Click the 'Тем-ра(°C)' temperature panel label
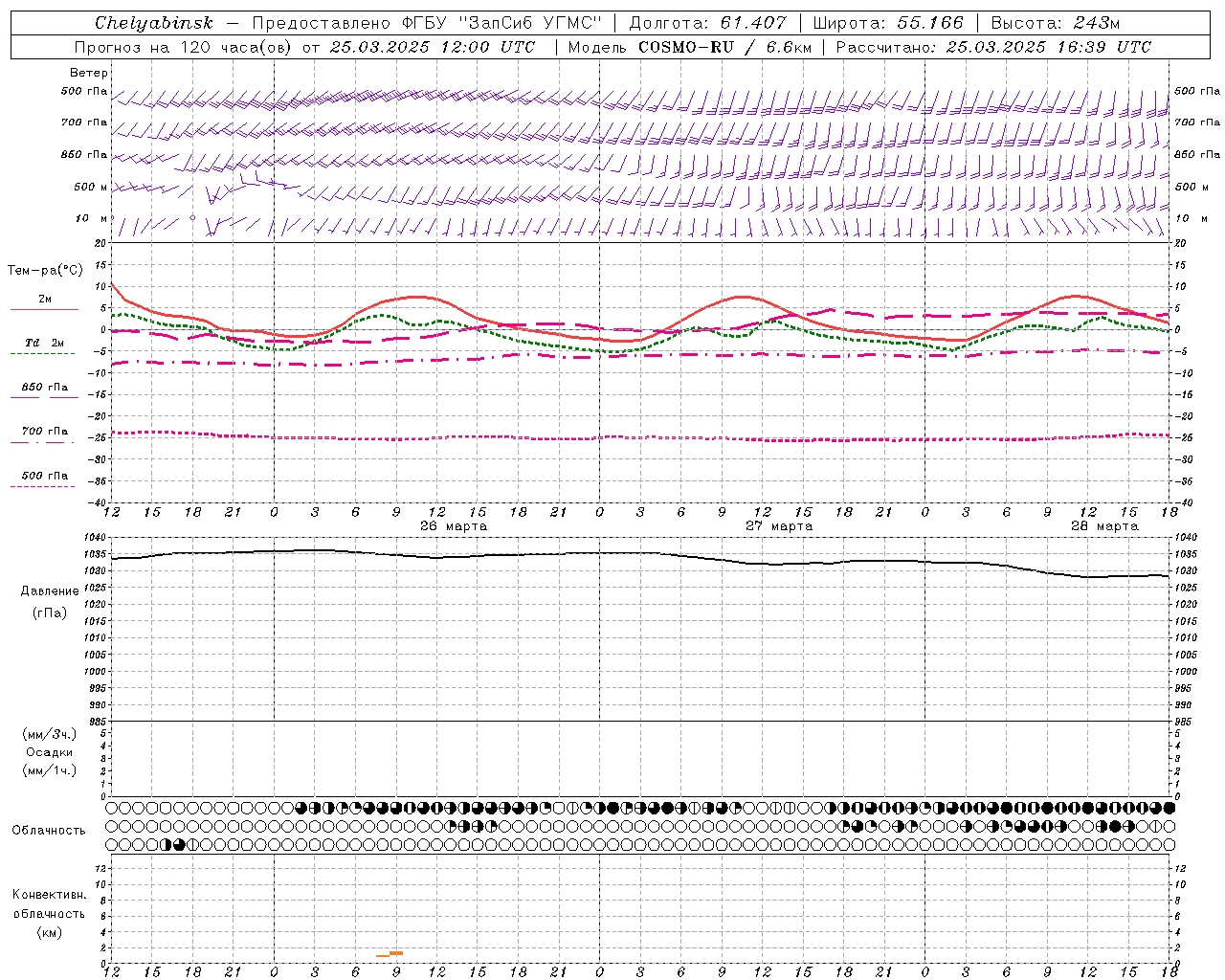The width and height of the screenshot is (1225, 980). [45, 271]
